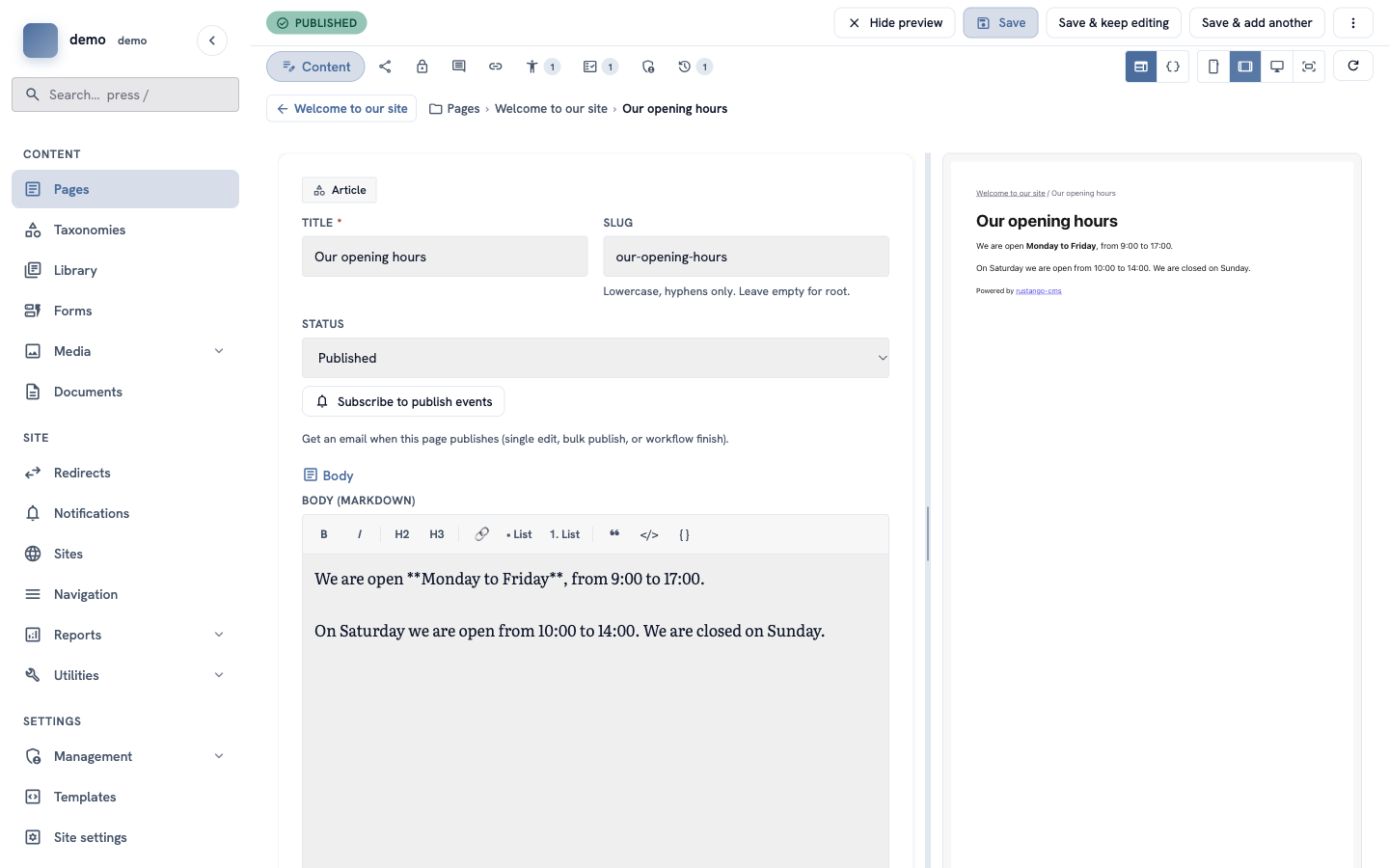The height and width of the screenshot is (868, 1389).
Task: Open Taxonomies in the sidebar
Action: coord(125,230)
